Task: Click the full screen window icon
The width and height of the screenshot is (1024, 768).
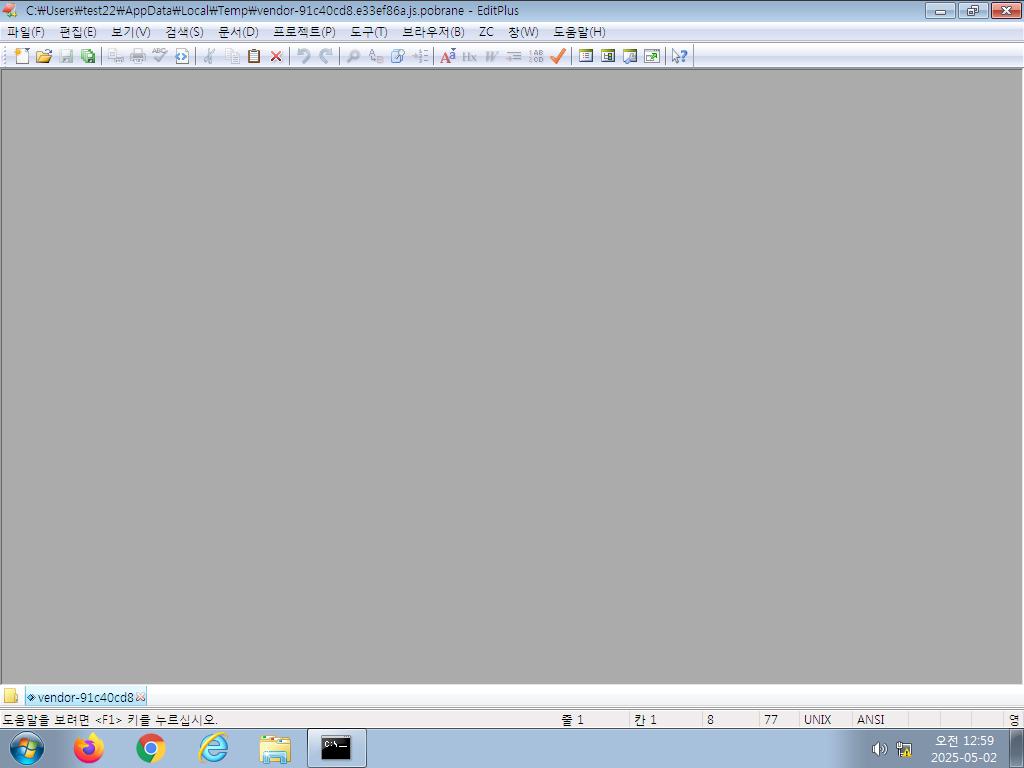Action: [652, 56]
